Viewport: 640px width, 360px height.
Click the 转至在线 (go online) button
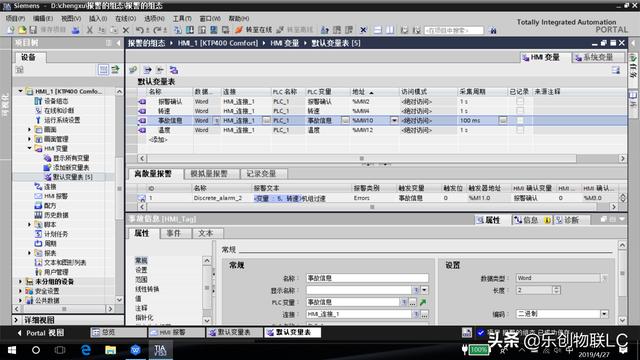253,29
